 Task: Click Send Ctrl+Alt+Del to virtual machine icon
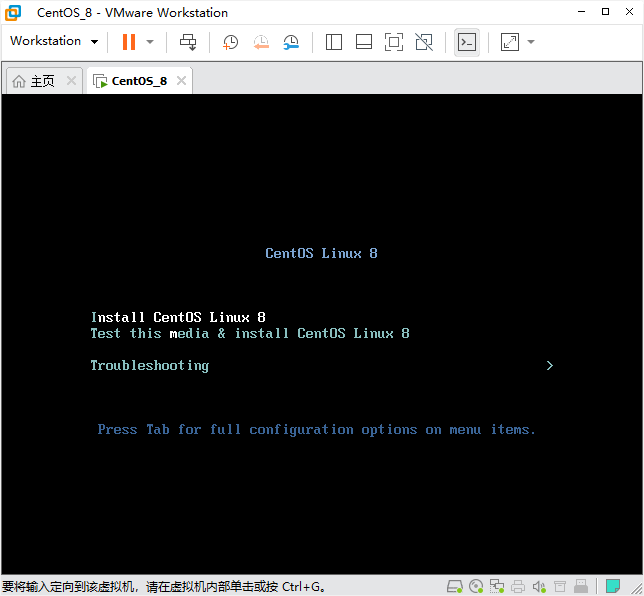pos(188,42)
